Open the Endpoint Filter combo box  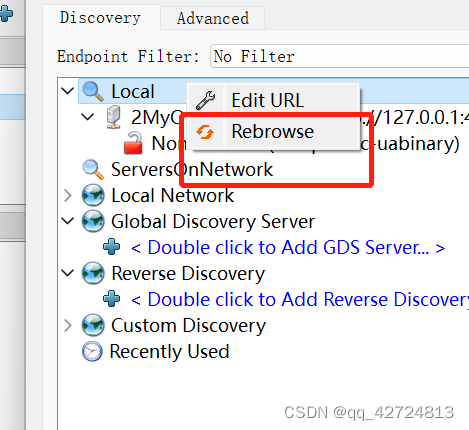coord(339,56)
